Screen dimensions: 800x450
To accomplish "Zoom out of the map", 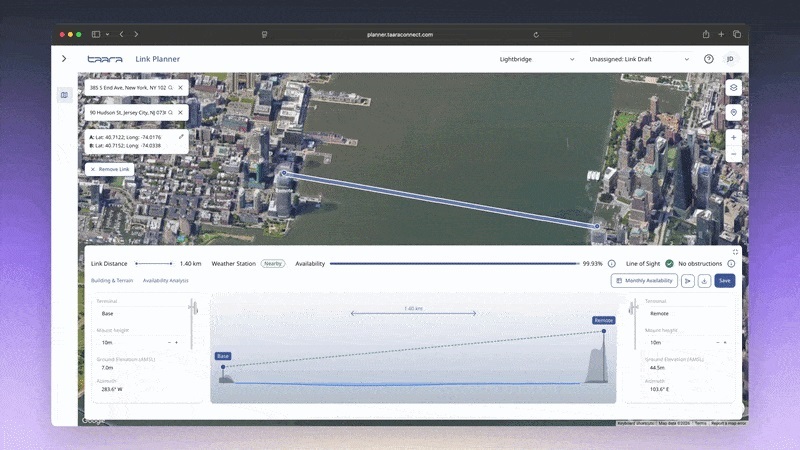I will [733, 154].
